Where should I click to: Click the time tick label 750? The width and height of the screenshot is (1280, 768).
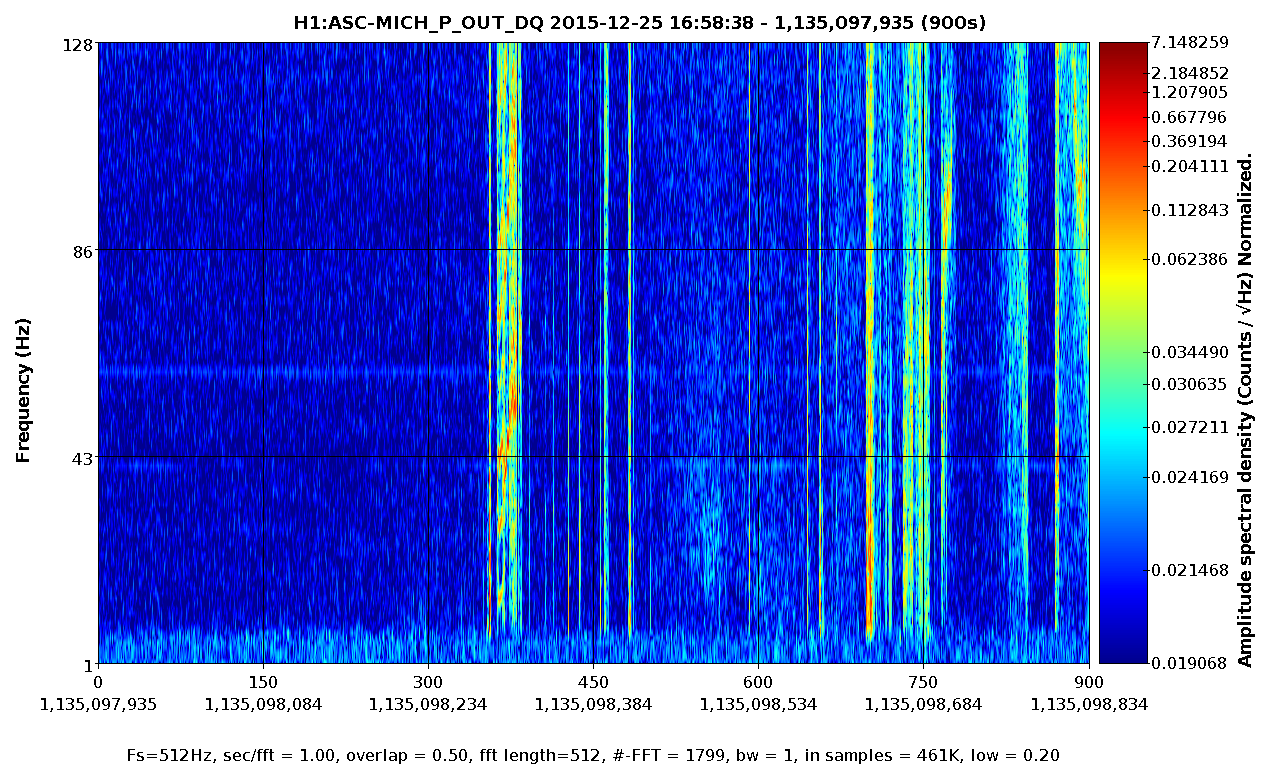coord(923,682)
